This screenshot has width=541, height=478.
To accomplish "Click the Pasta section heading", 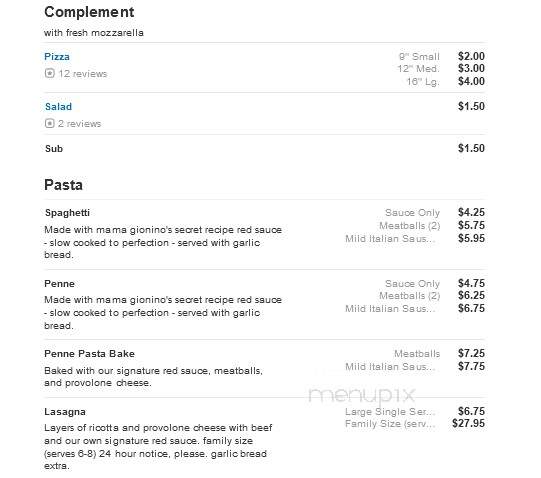I will pyautogui.click(x=63, y=185).
